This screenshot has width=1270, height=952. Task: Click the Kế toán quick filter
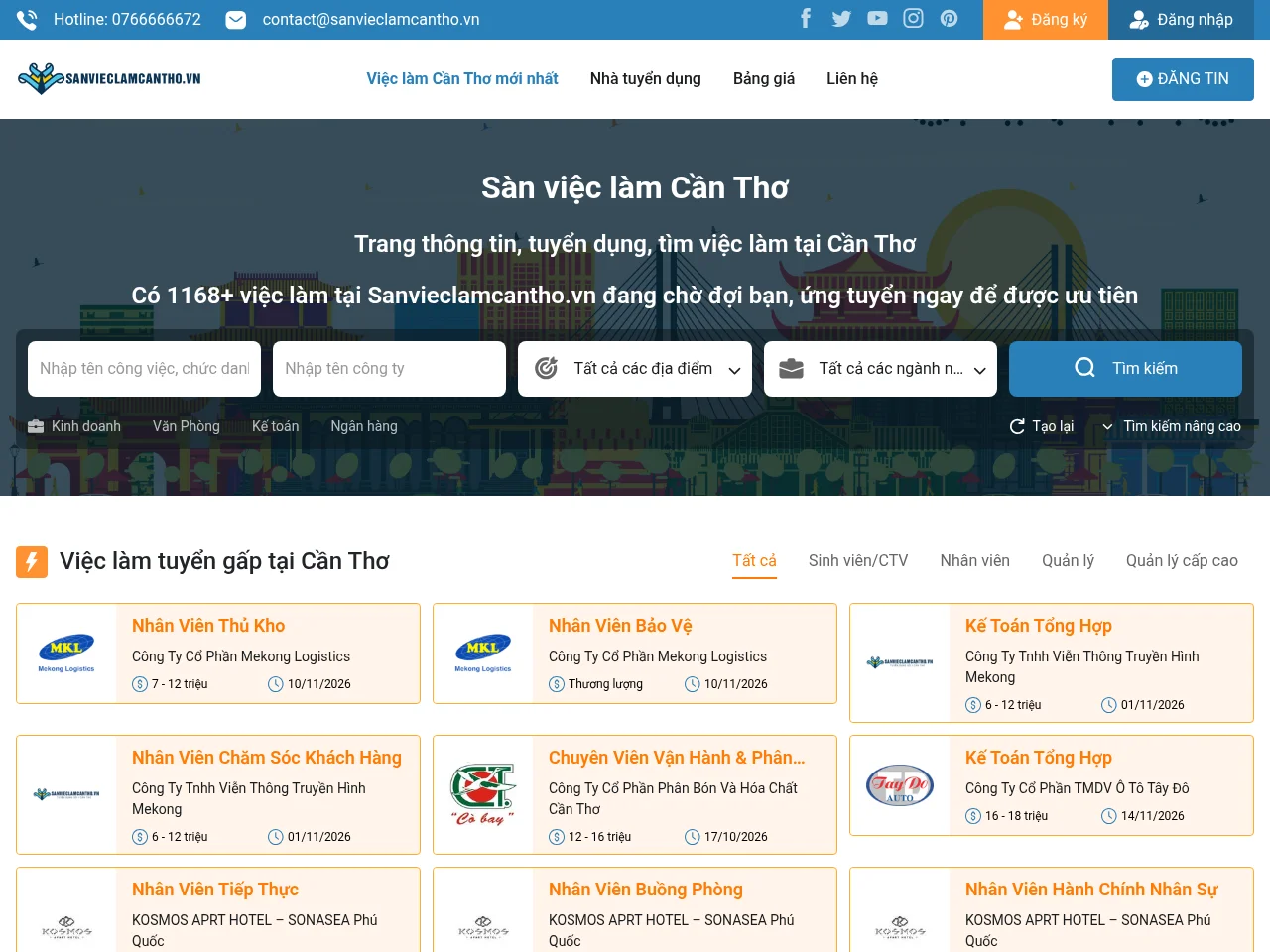(276, 426)
